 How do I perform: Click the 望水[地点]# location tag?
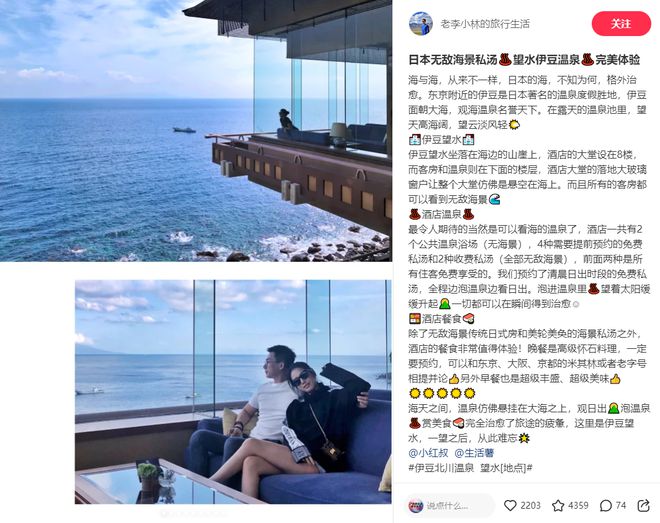(x=506, y=467)
